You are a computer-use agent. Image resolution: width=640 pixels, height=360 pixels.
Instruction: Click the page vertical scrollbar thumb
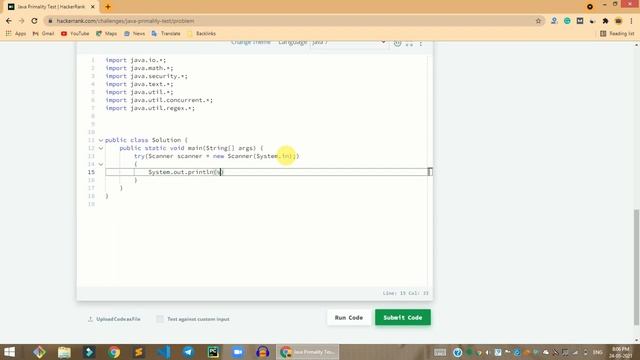636,267
